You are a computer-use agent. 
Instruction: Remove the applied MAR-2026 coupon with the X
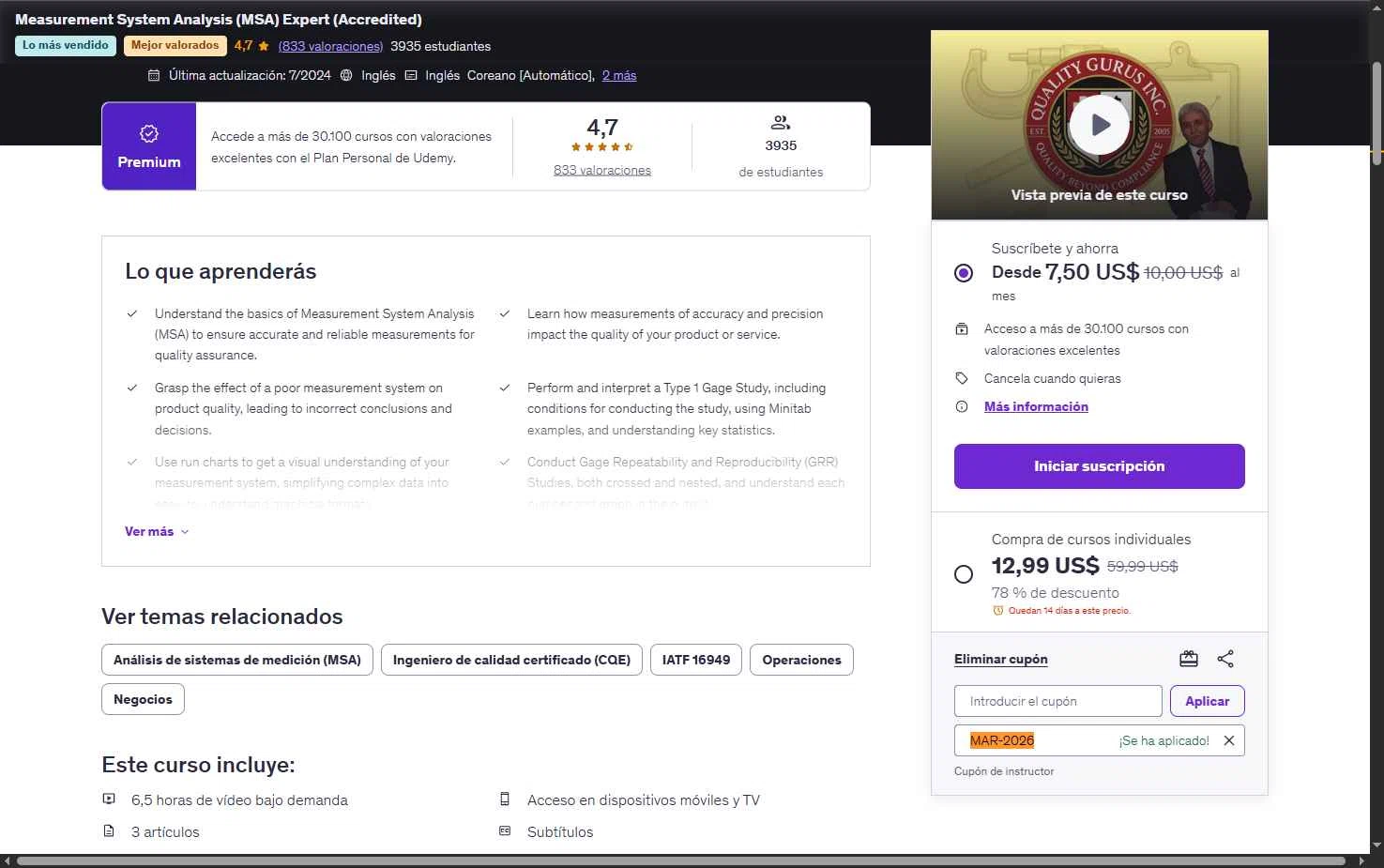pos(1229,740)
